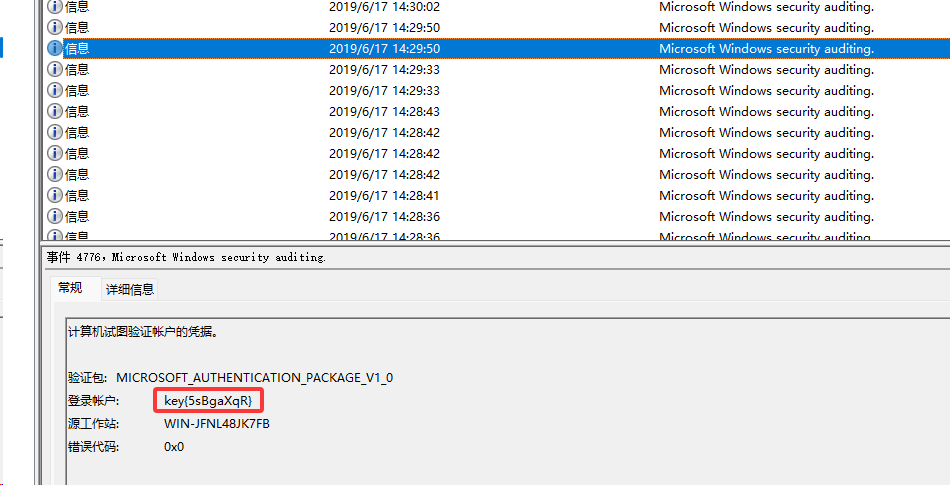Click the MICROSOFT_AUTHENTICATION_PACKAGE_V1_0 text
Image resolution: width=950 pixels, height=485 pixels.
[255, 378]
